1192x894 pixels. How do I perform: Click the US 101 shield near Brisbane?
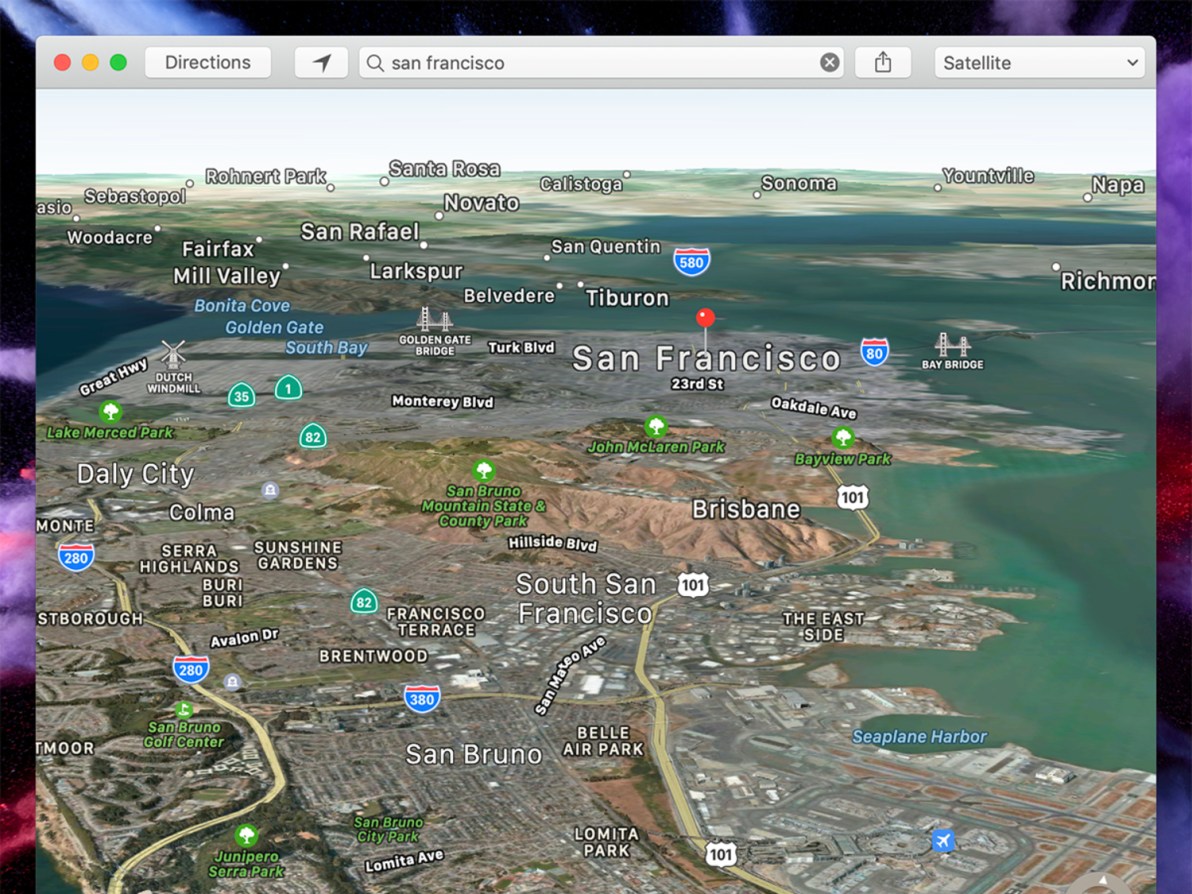tap(851, 497)
